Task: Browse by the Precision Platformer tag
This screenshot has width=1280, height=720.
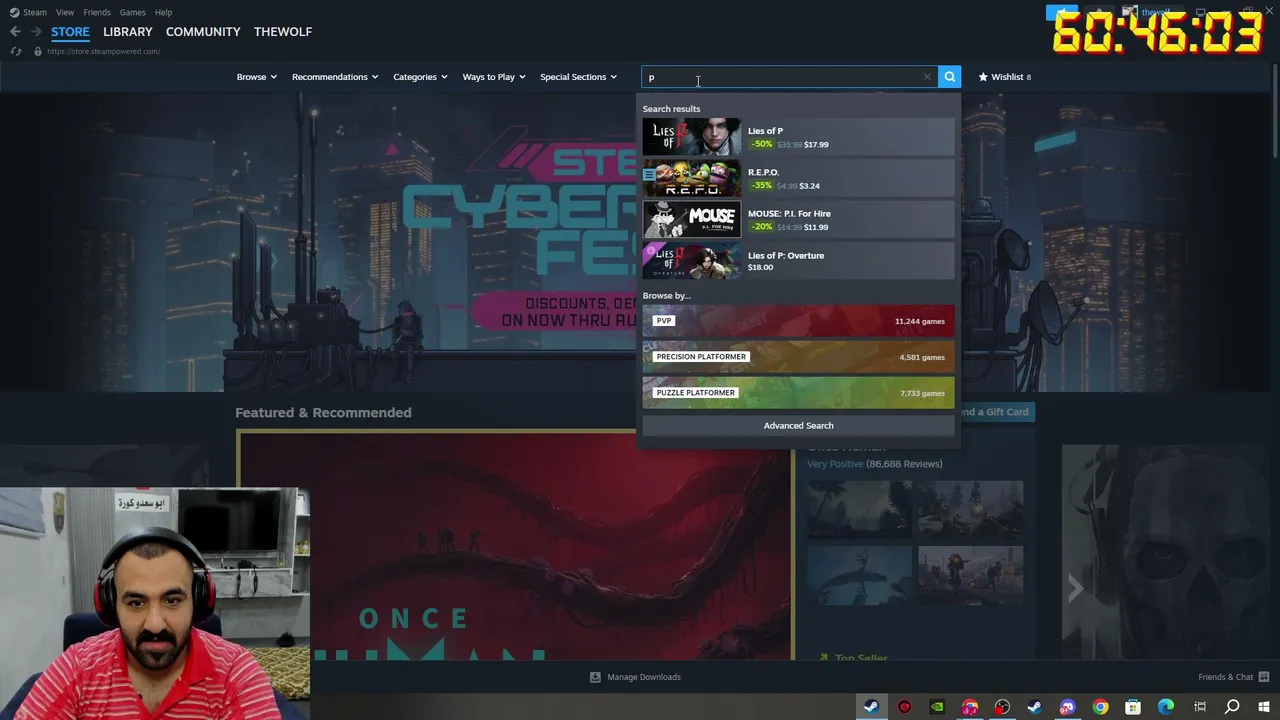Action: coord(798,357)
